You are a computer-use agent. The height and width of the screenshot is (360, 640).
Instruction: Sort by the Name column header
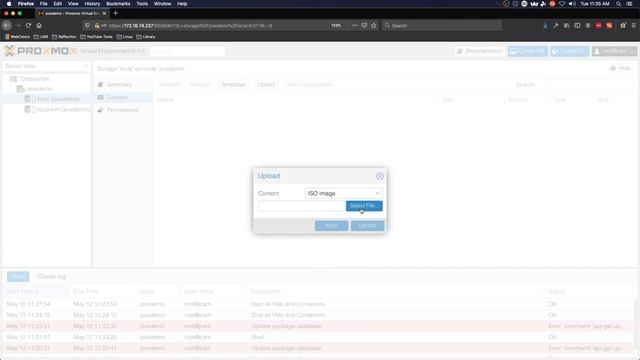tap(165, 100)
